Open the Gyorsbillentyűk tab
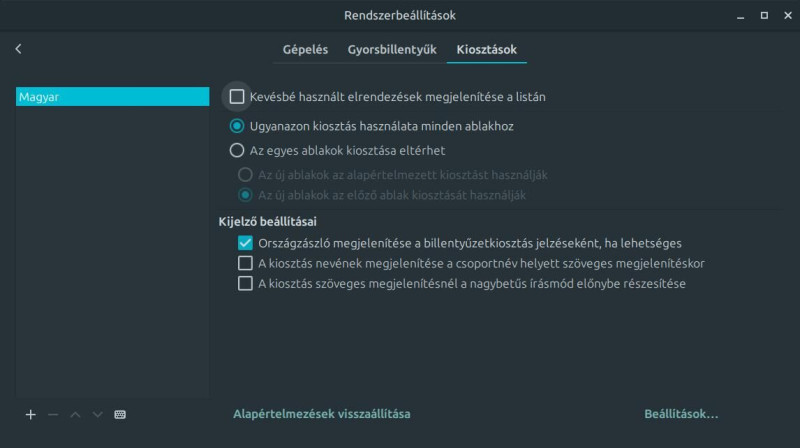The image size is (800, 448). click(392, 49)
